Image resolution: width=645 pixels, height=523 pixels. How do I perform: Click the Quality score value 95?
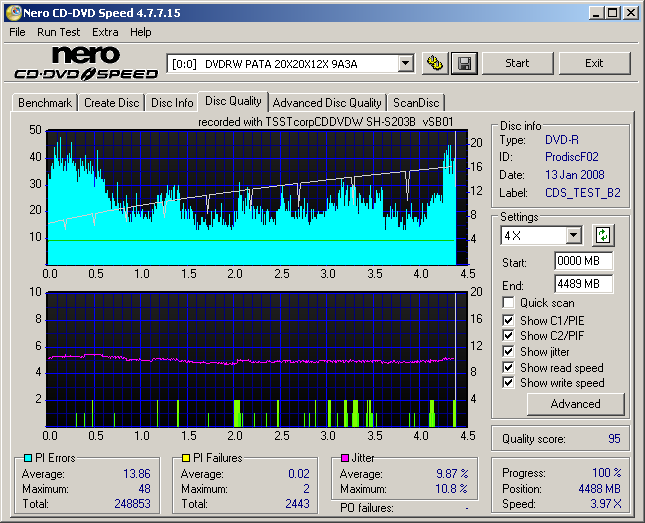point(614,439)
